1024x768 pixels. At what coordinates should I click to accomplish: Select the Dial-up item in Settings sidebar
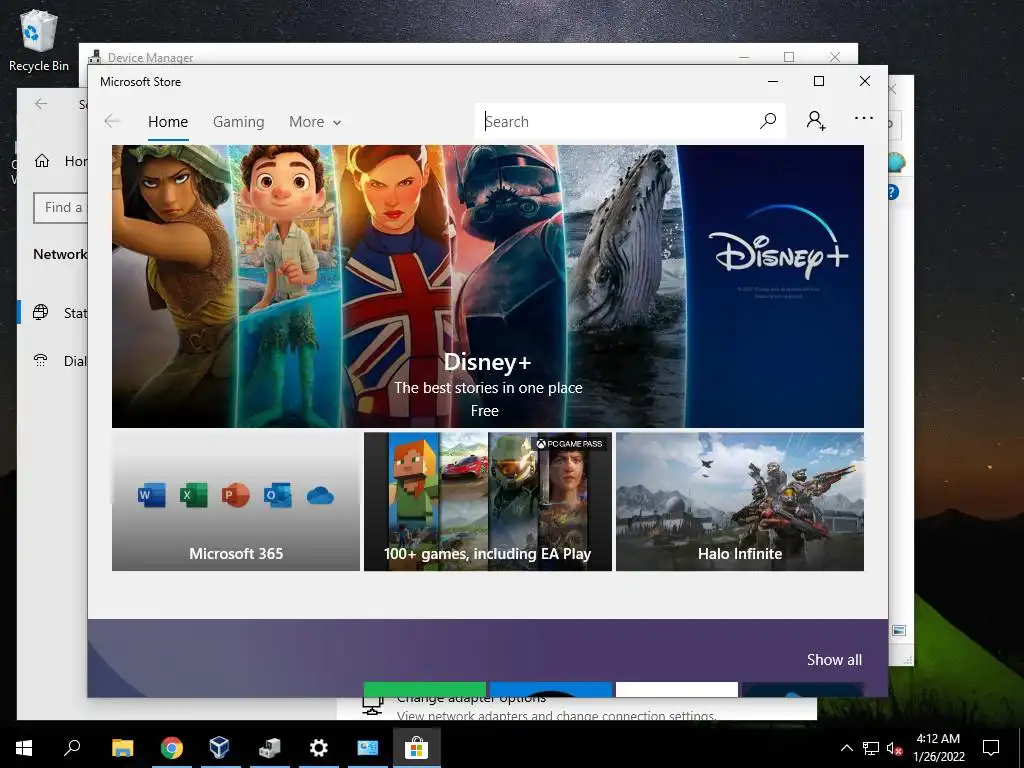[54, 360]
